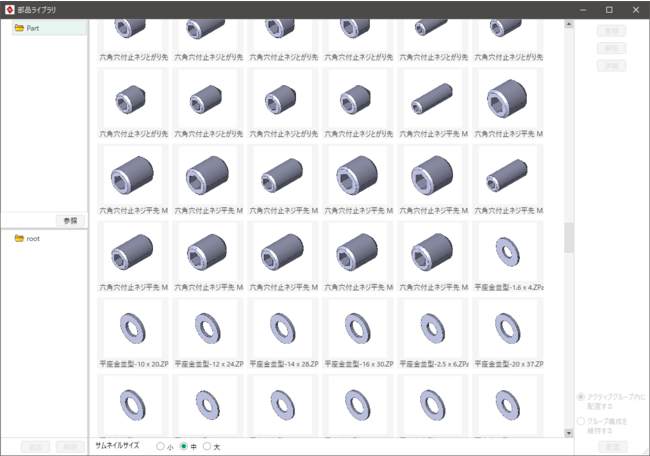Click the 参照 browse button
The width and height of the screenshot is (650, 456).
click(70, 221)
